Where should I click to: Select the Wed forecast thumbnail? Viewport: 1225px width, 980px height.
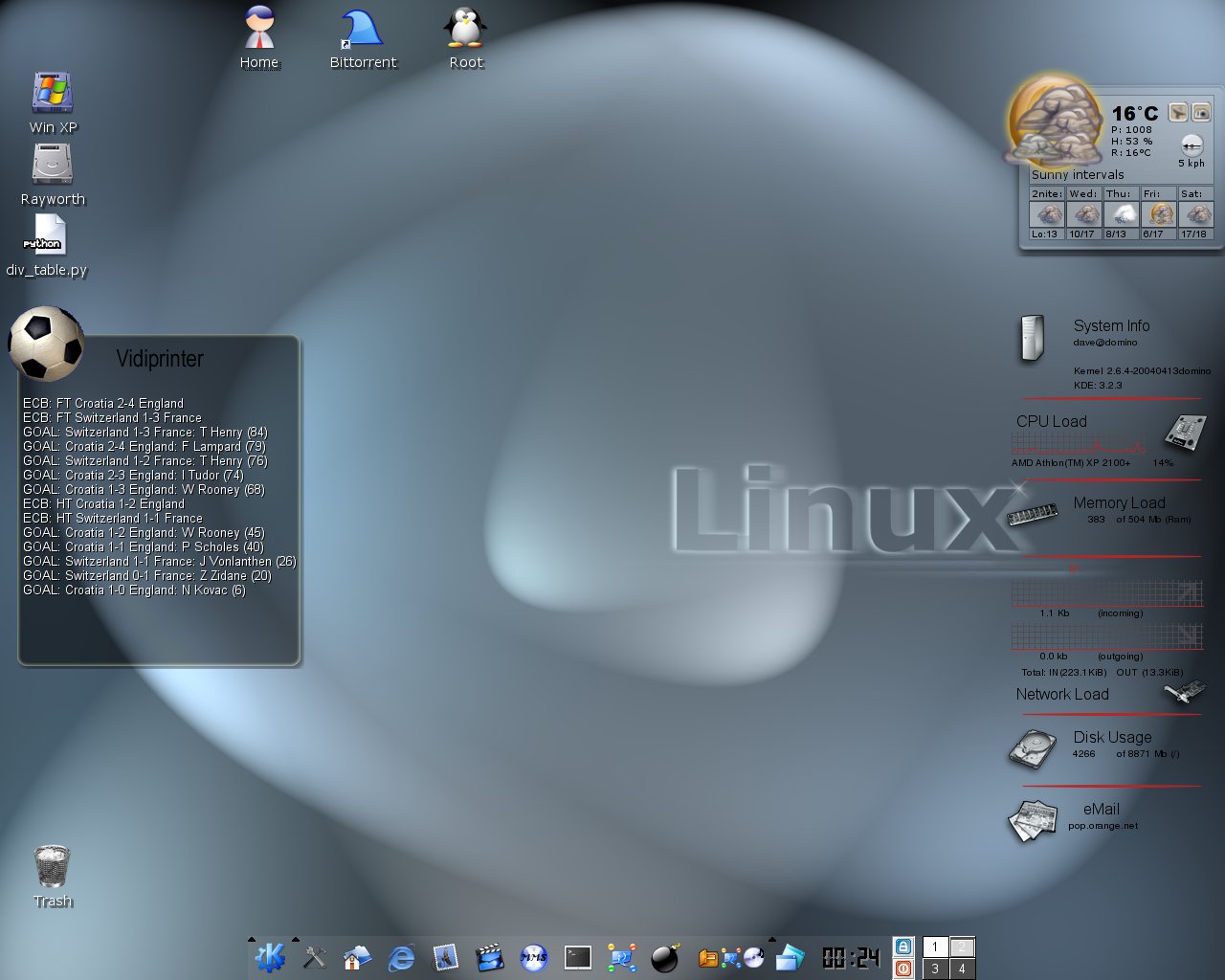(x=1084, y=213)
